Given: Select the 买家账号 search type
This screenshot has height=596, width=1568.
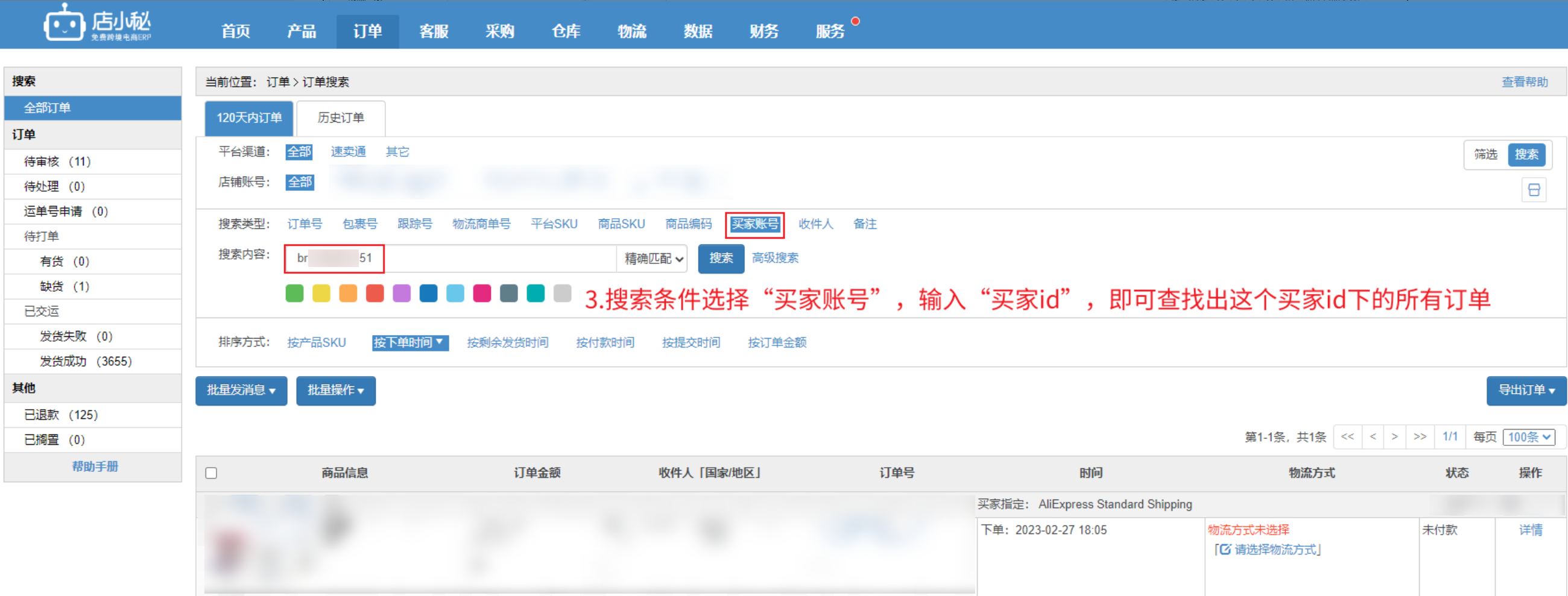Looking at the screenshot, I should [x=754, y=224].
